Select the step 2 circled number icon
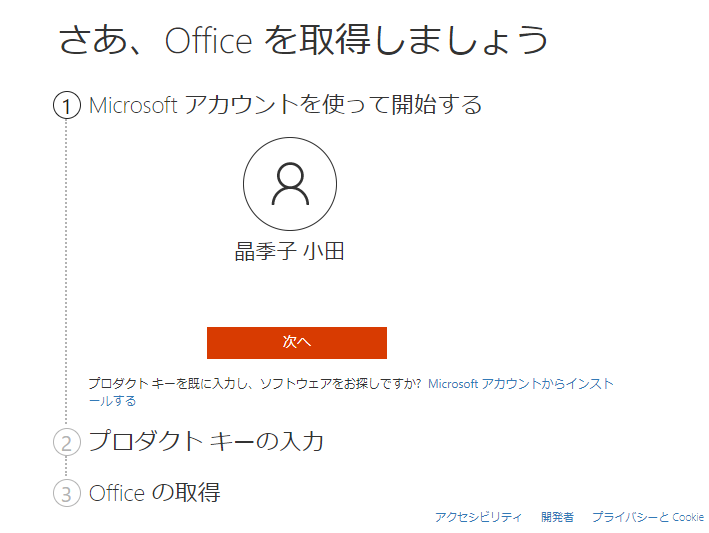The image size is (709, 533). click(x=67, y=443)
